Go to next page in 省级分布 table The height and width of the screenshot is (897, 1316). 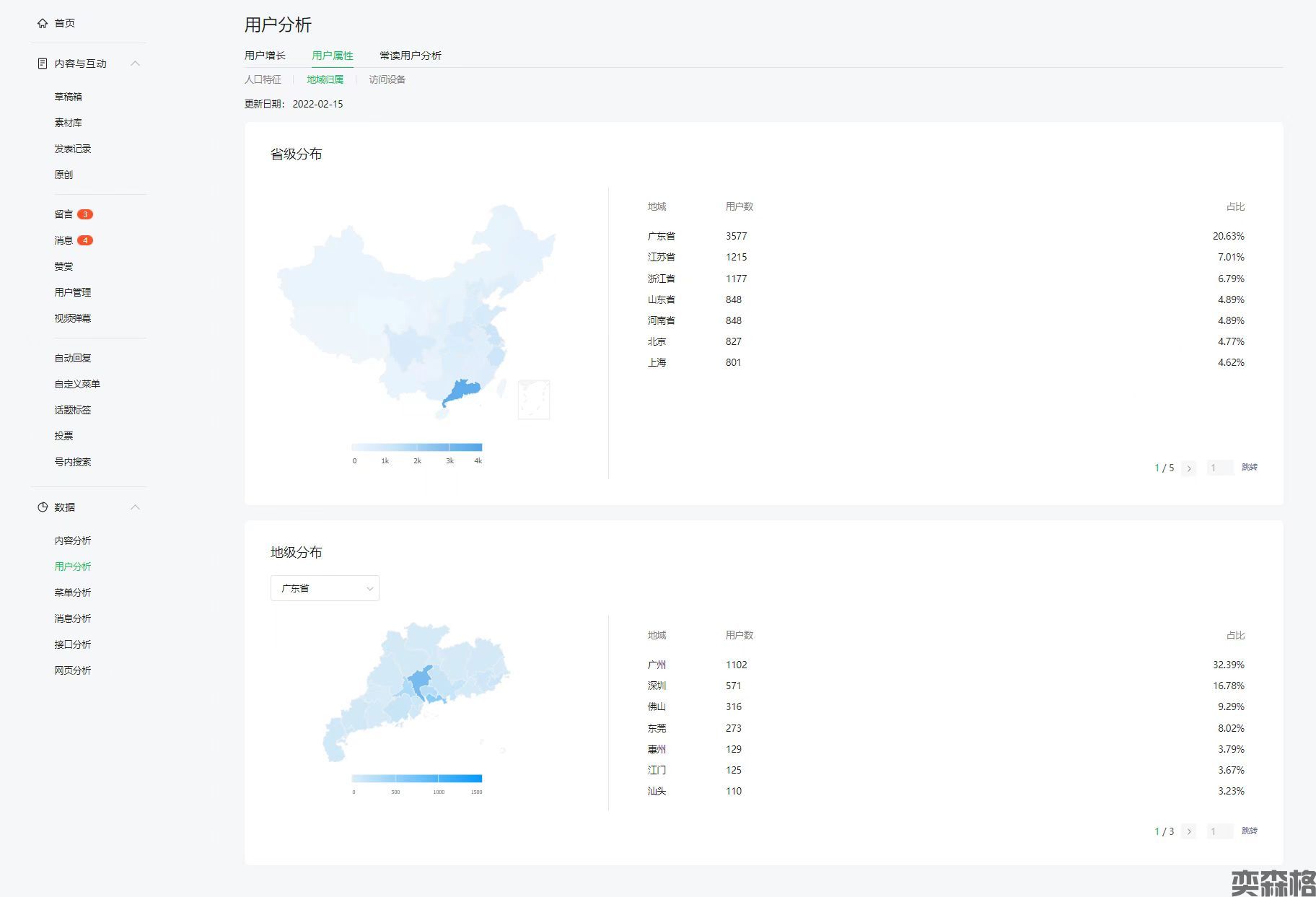tap(1189, 468)
